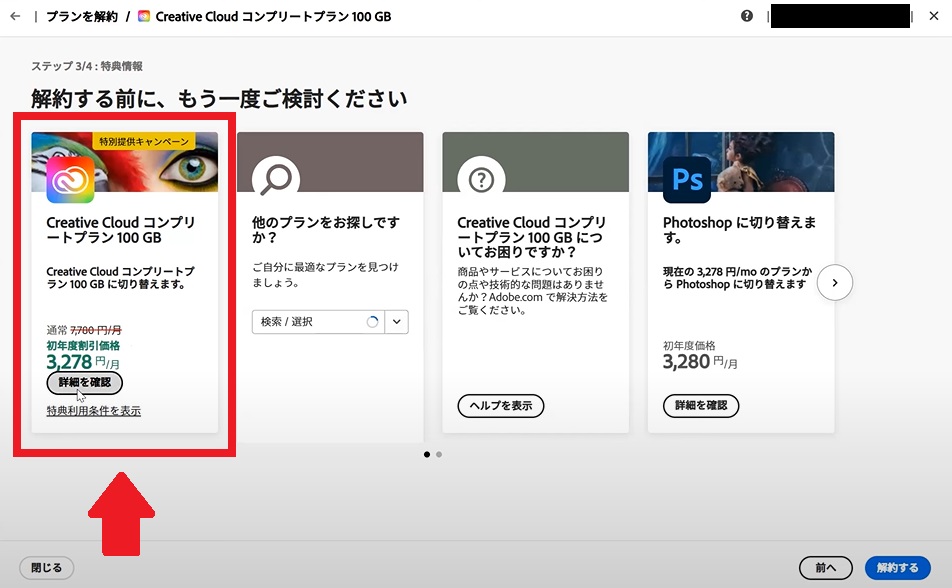The height and width of the screenshot is (588, 952).
Task: Open the 特典利用条件を表示 link
Action: 94,411
